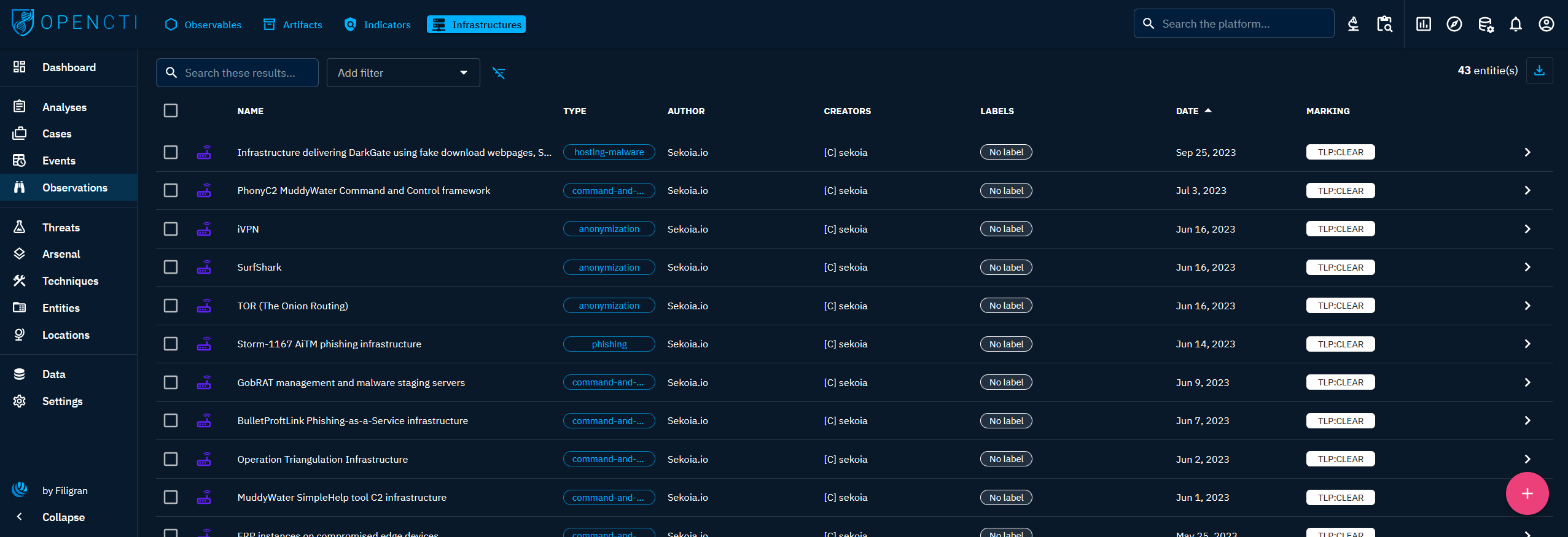Collapse the left sidebar
Viewport: 1568px width, 537px height.
point(63,517)
